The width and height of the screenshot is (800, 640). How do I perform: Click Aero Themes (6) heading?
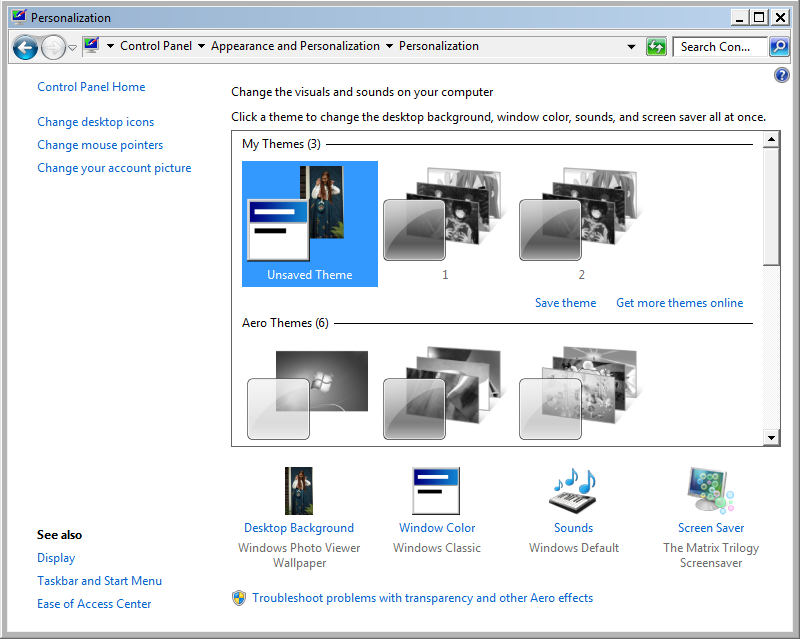(285, 323)
